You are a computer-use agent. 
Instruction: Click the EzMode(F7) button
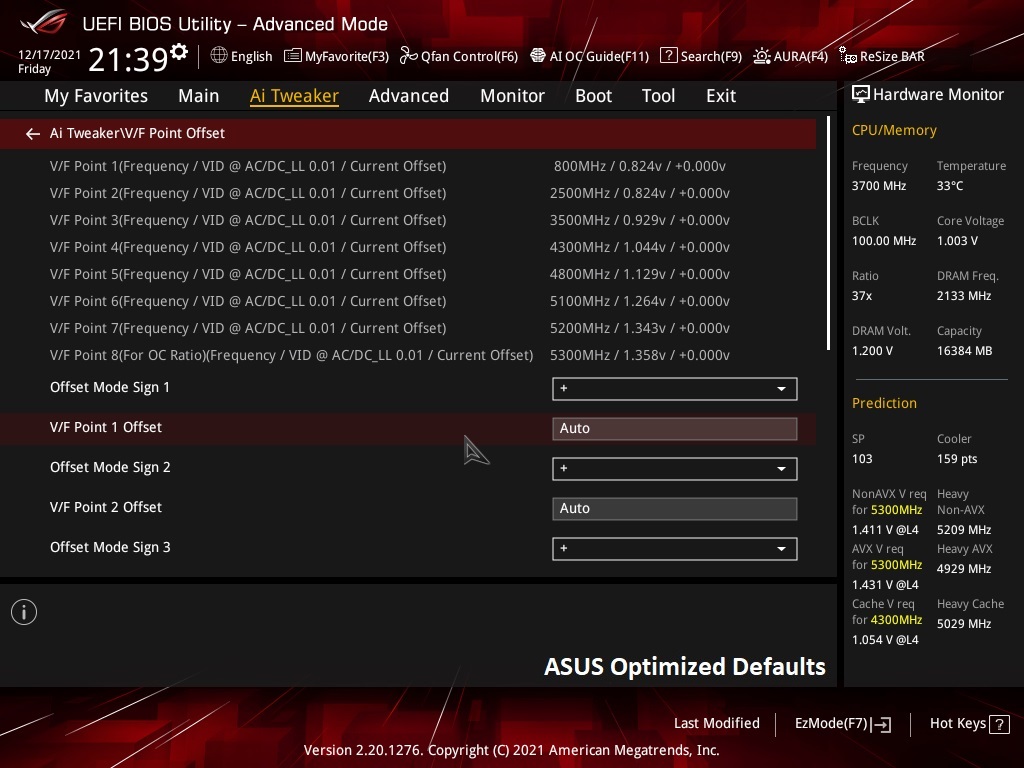(x=842, y=723)
